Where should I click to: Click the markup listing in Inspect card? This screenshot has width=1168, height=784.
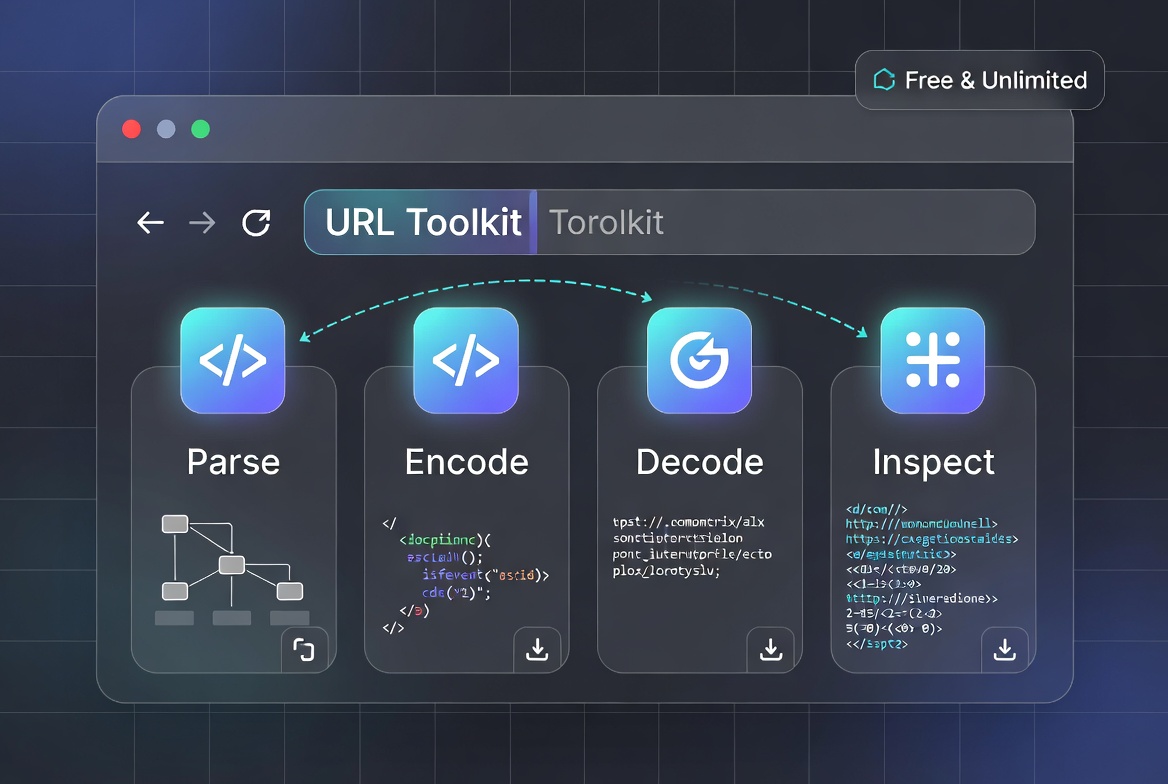(931, 577)
